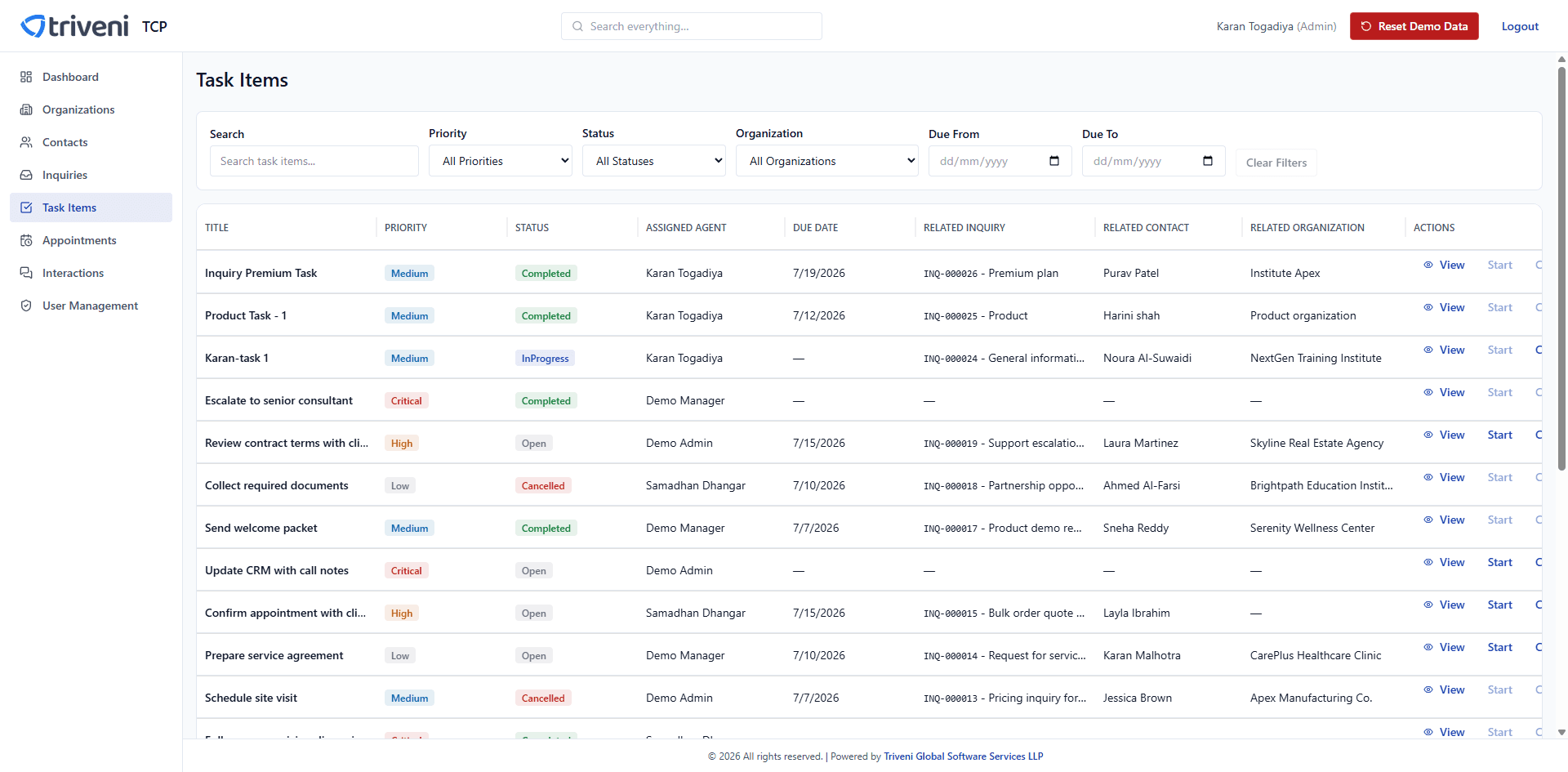
Task: Click the eye icon for Karan-task 1
Action: pyautogui.click(x=1428, y=350)
